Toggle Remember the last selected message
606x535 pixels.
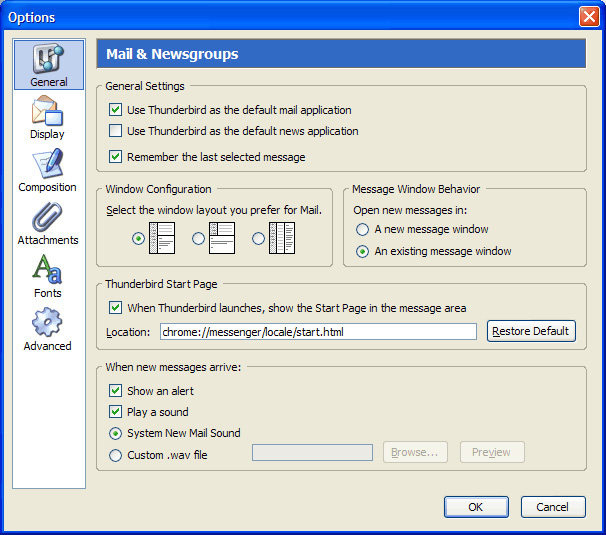[x=115, y=157]
